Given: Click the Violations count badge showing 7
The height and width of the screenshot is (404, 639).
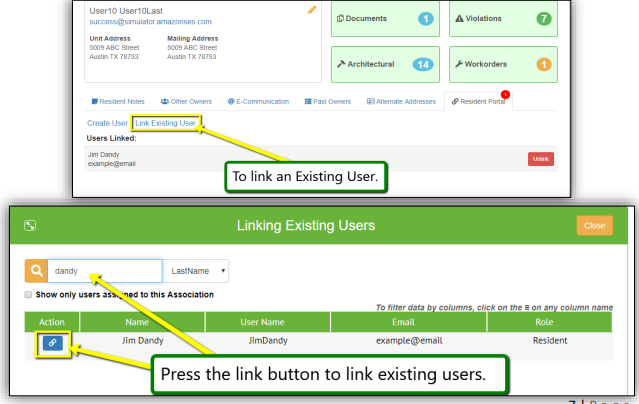Looking at the screenshot, I should coord(544,19).
